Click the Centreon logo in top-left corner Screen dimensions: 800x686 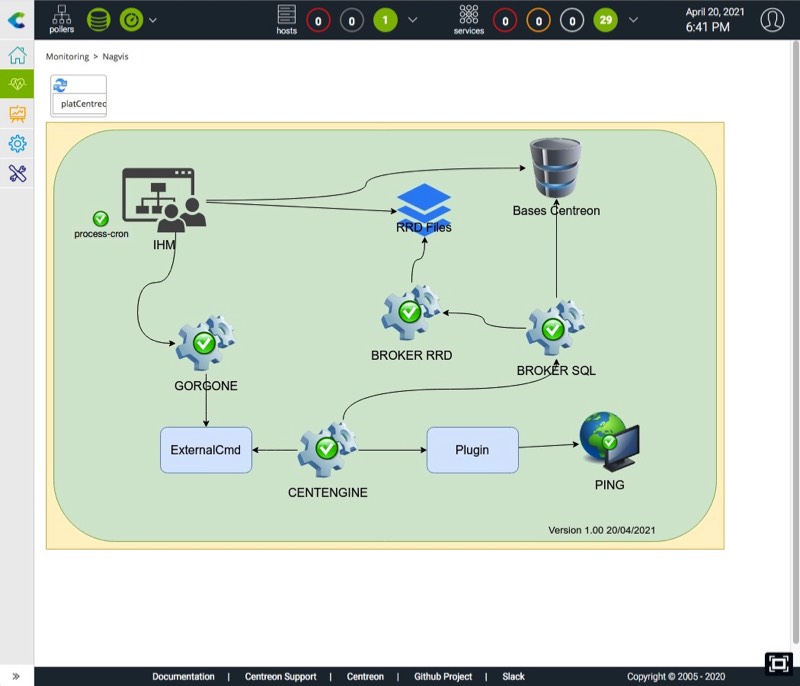[17, 19]
